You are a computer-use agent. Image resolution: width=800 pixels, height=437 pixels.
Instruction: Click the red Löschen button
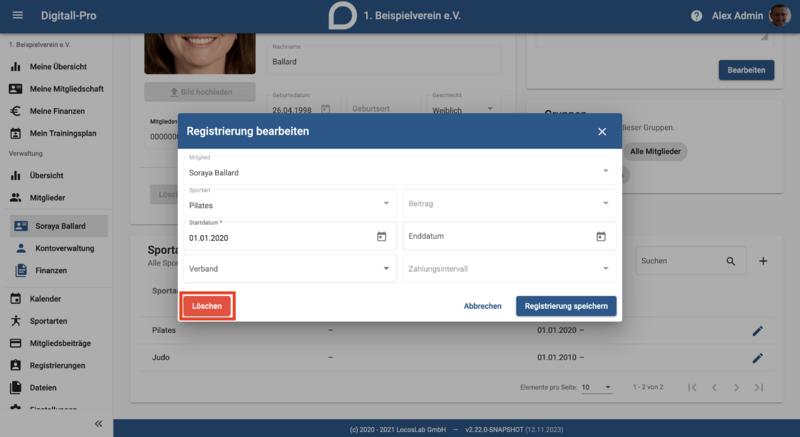[207, 306]
